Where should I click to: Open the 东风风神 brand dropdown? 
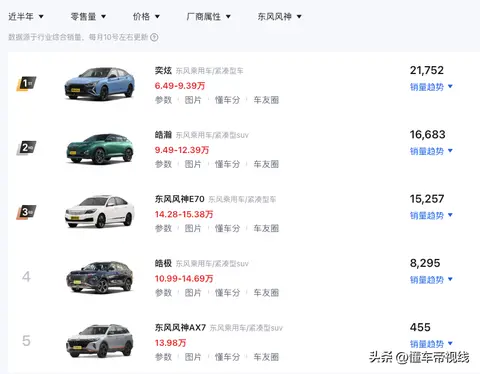pyautogui.click(x=279, y=16)
